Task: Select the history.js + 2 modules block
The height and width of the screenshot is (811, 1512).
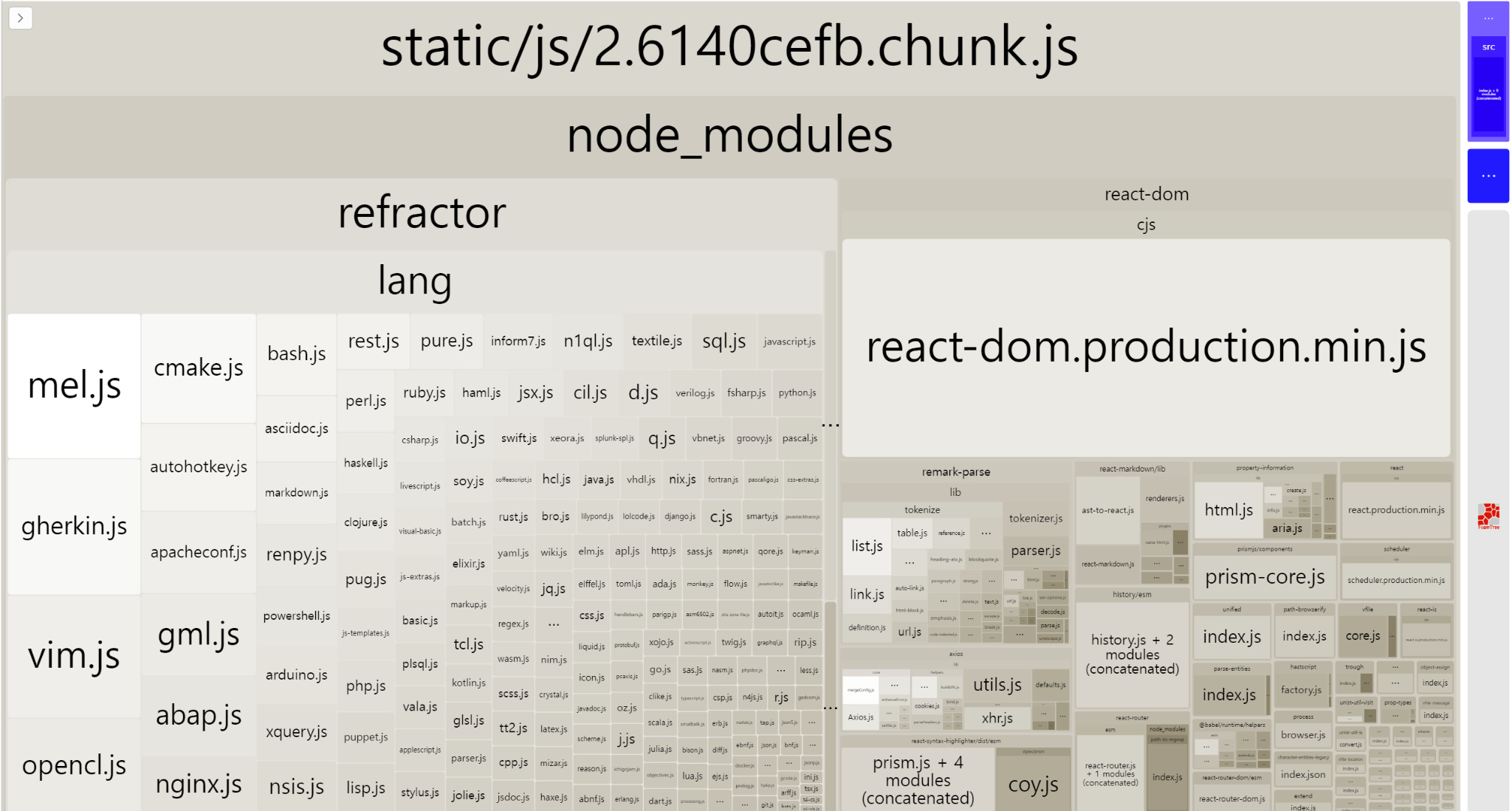Action: (x=1132, y=655)
